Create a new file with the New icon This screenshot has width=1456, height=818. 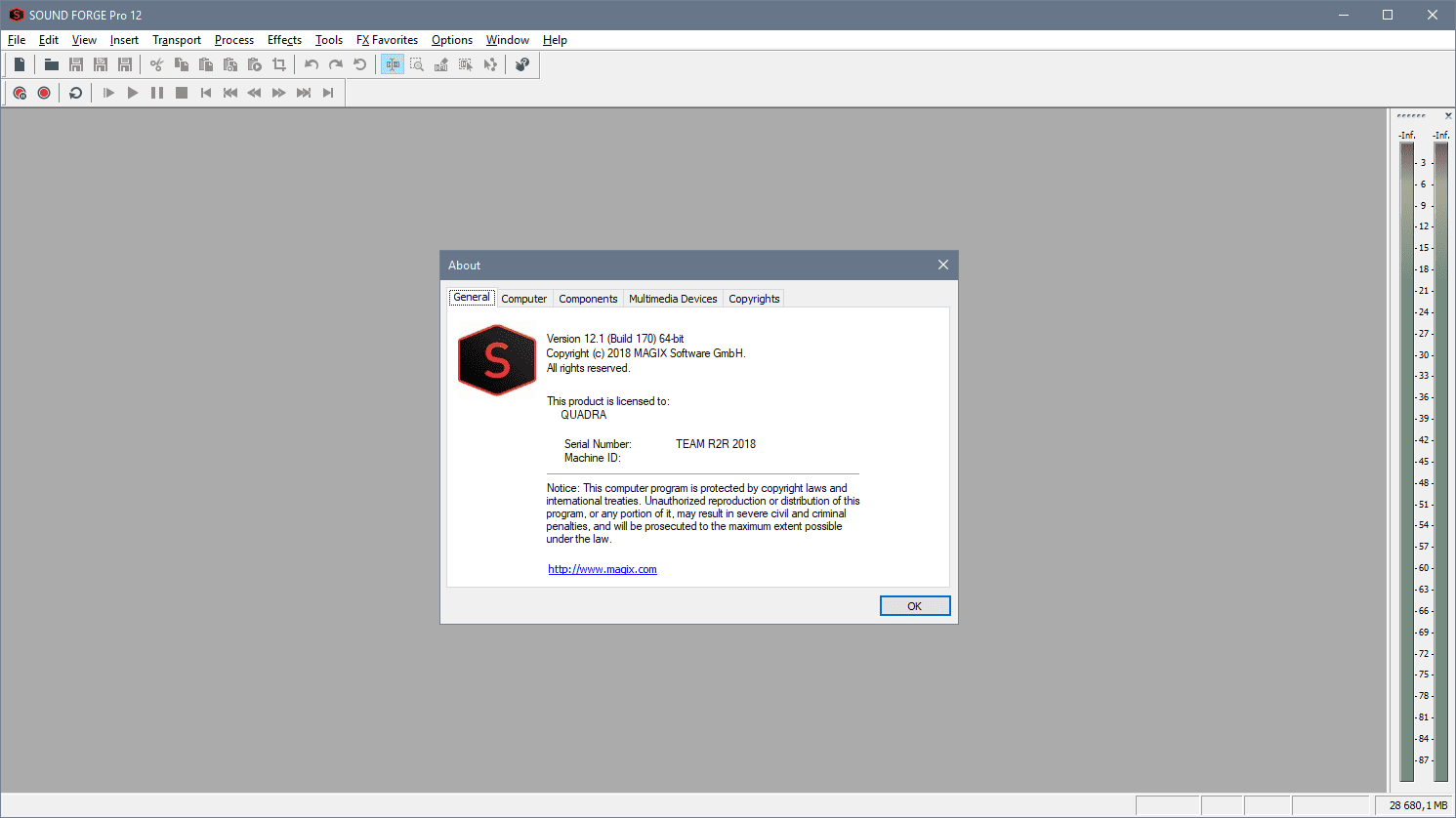(x=20, y=64)
